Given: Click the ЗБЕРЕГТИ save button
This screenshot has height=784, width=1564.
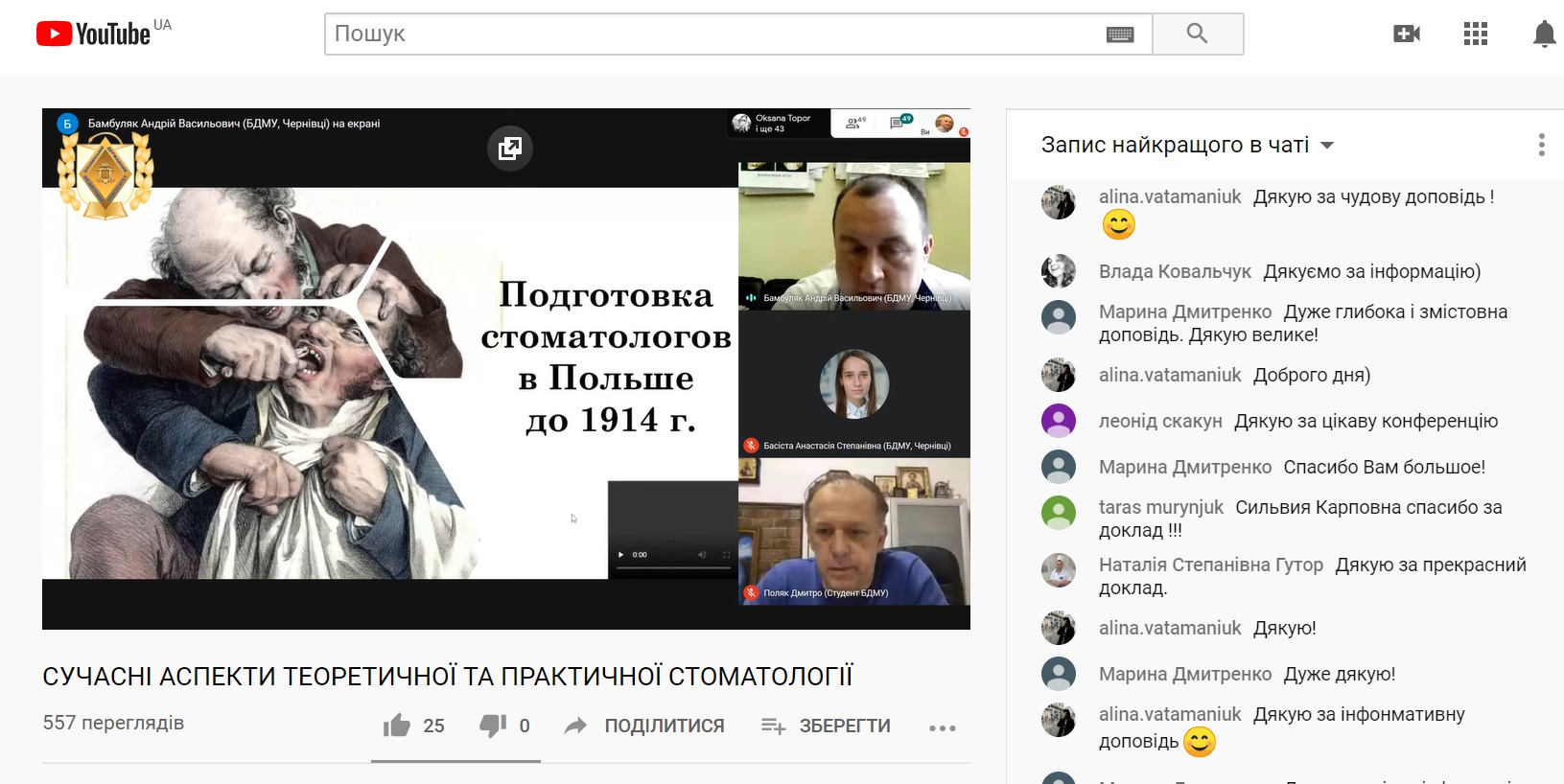Looking at the screenshot, I should 826,726.
